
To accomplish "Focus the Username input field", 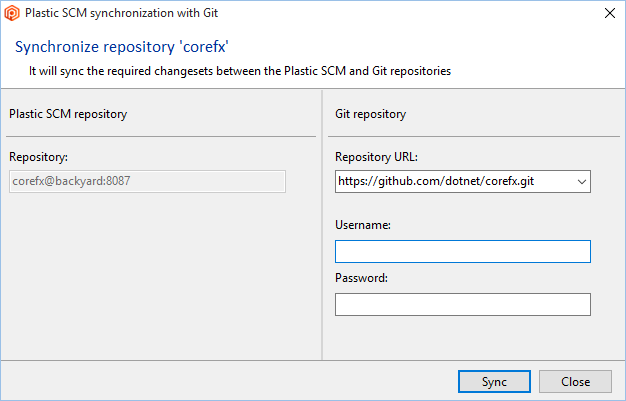I will point(462,251).
